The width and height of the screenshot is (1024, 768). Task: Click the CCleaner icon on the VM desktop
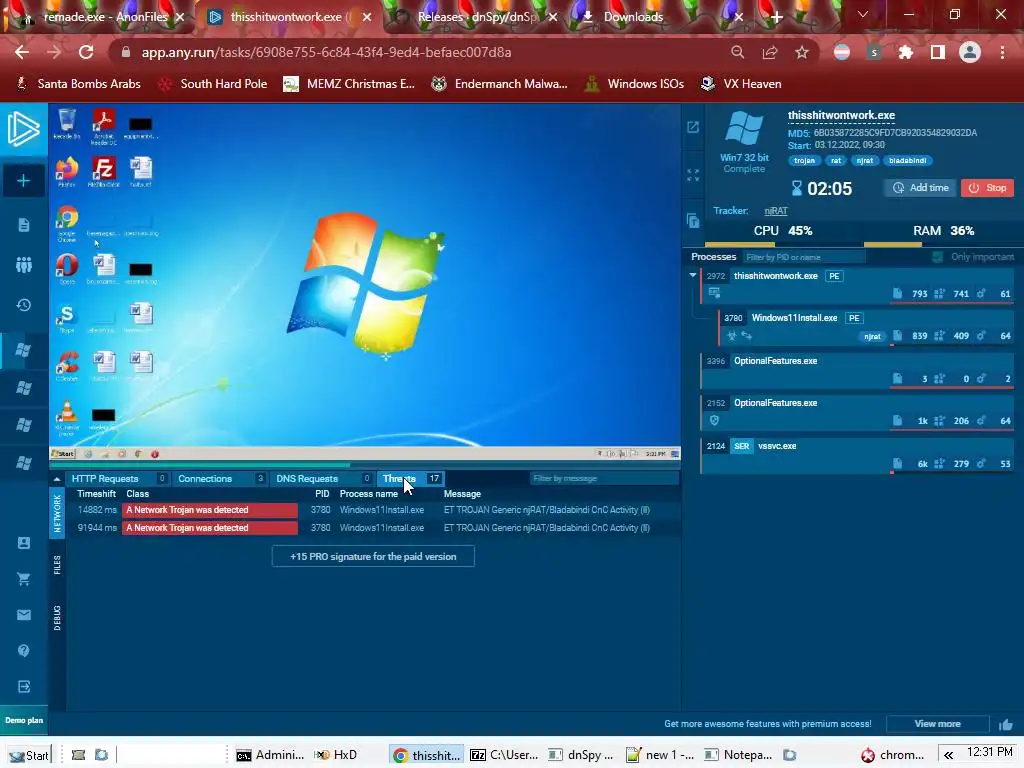(x=67, y=366)
